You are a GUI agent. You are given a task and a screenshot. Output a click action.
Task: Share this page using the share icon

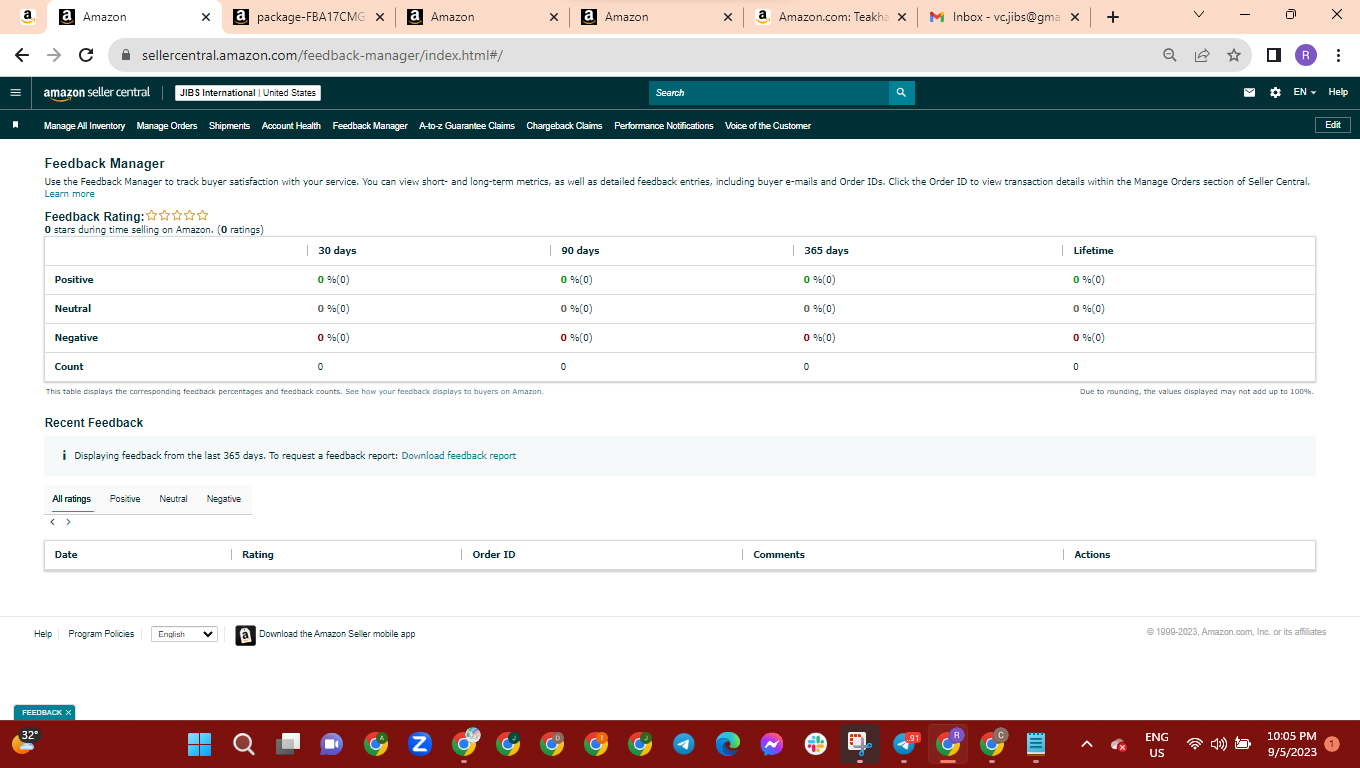(x=1202, y=55)
